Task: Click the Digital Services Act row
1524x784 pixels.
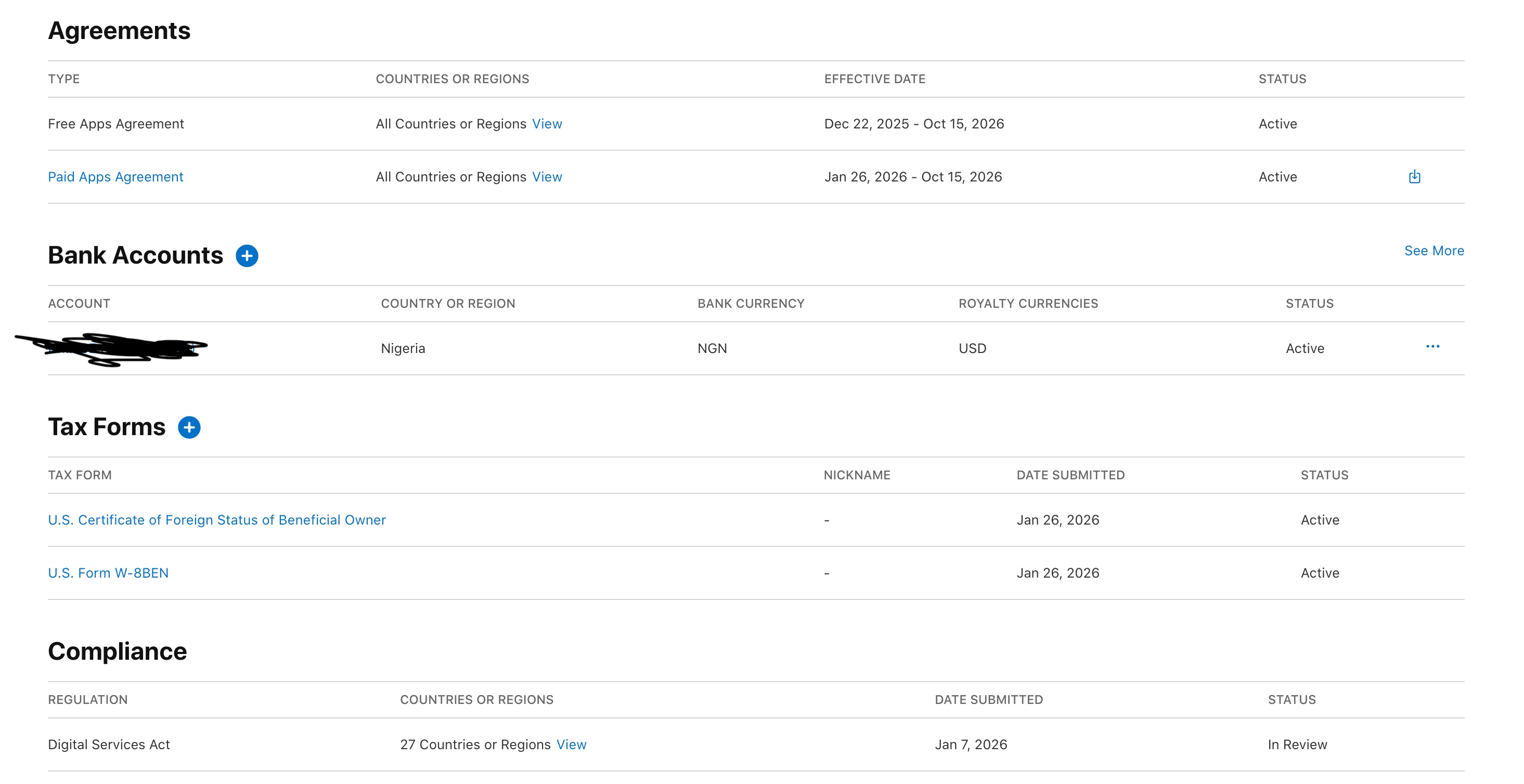Action: click(x=109, y=744)
